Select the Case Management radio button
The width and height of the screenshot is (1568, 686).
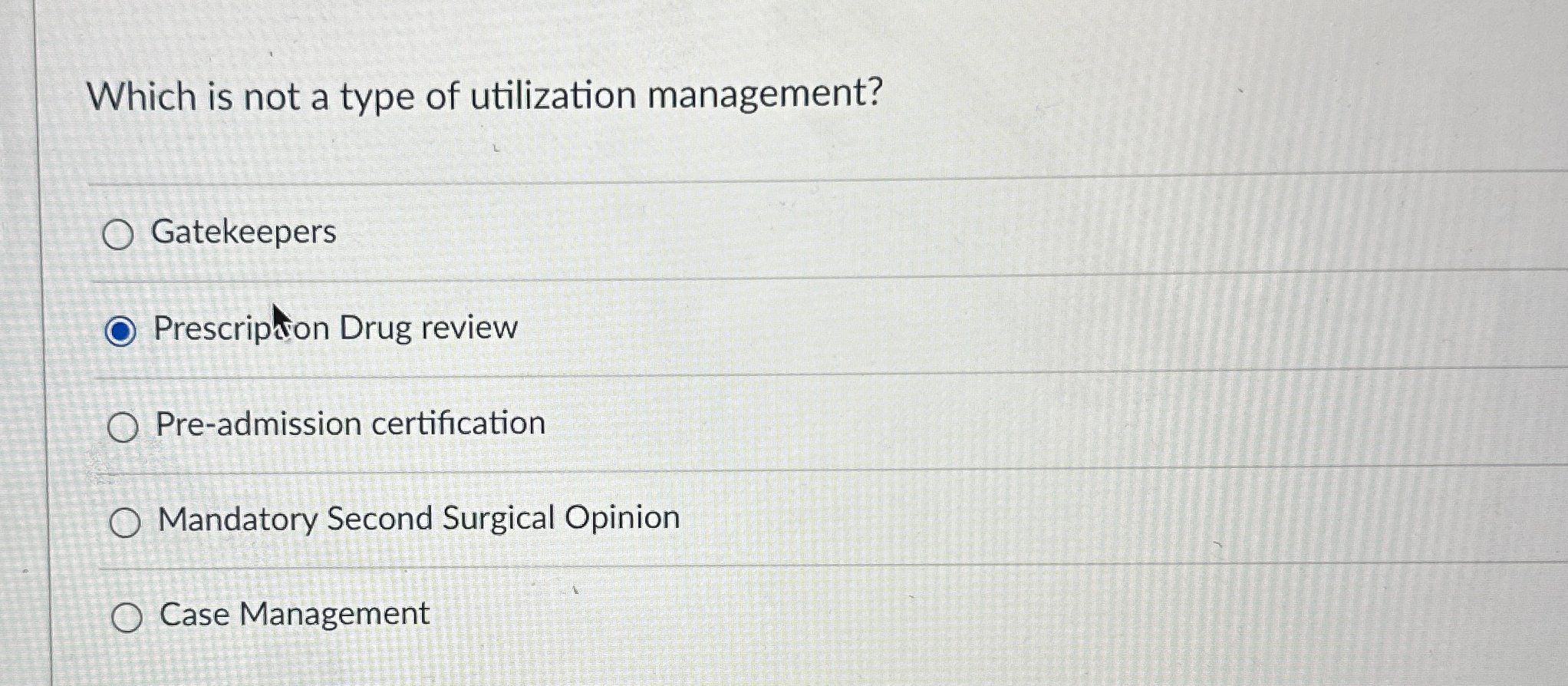coord(128,615)
